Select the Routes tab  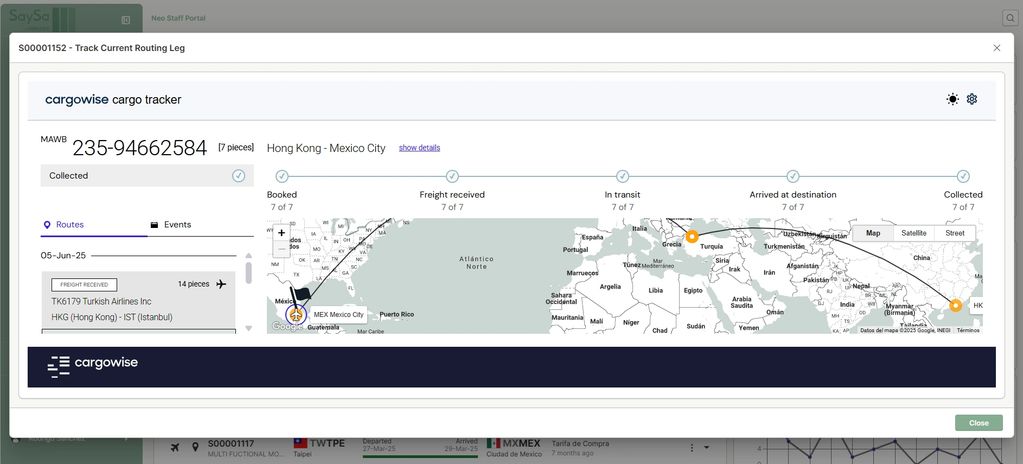69,225
